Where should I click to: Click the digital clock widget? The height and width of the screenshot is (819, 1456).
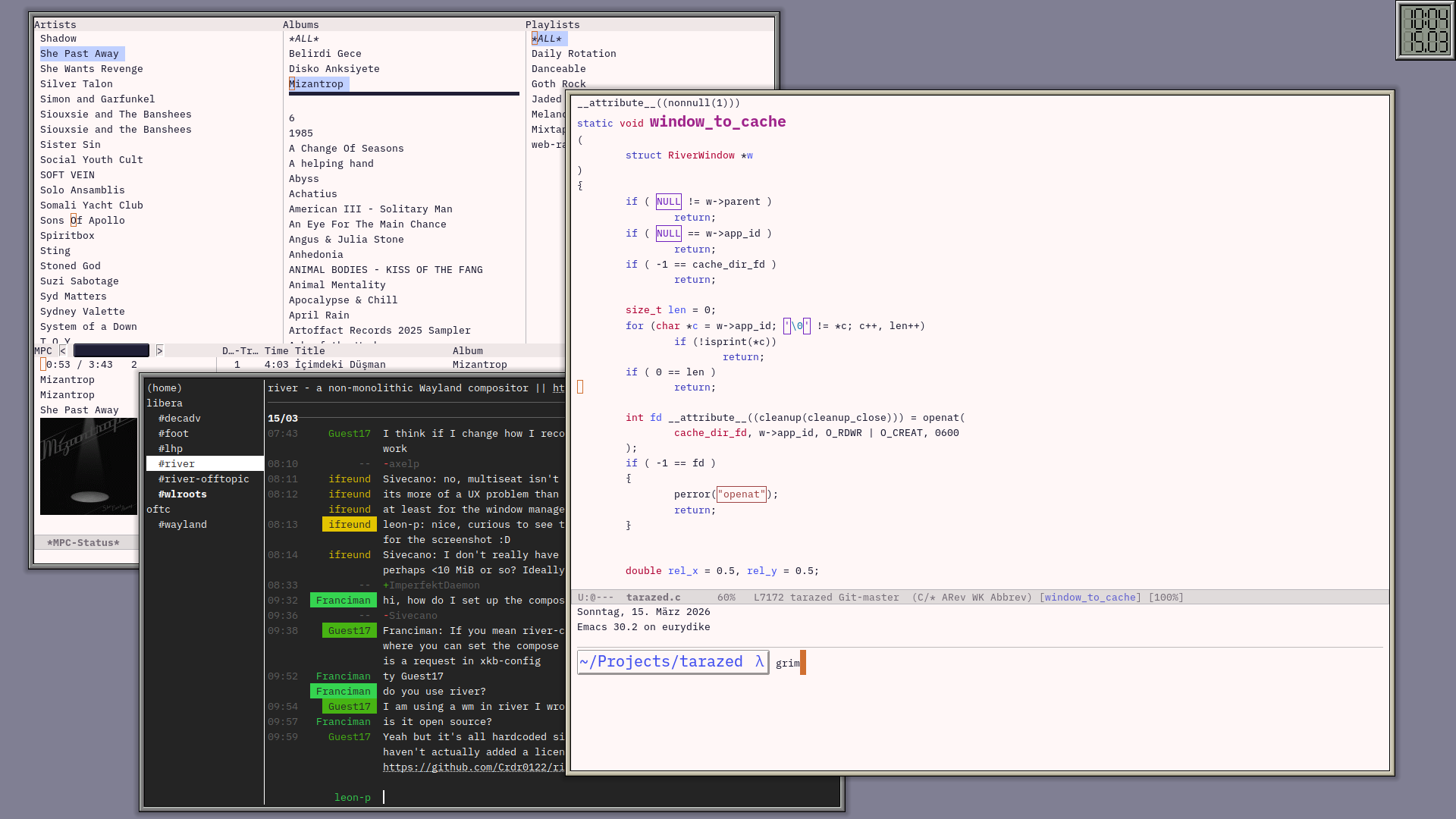point(1425,30)
